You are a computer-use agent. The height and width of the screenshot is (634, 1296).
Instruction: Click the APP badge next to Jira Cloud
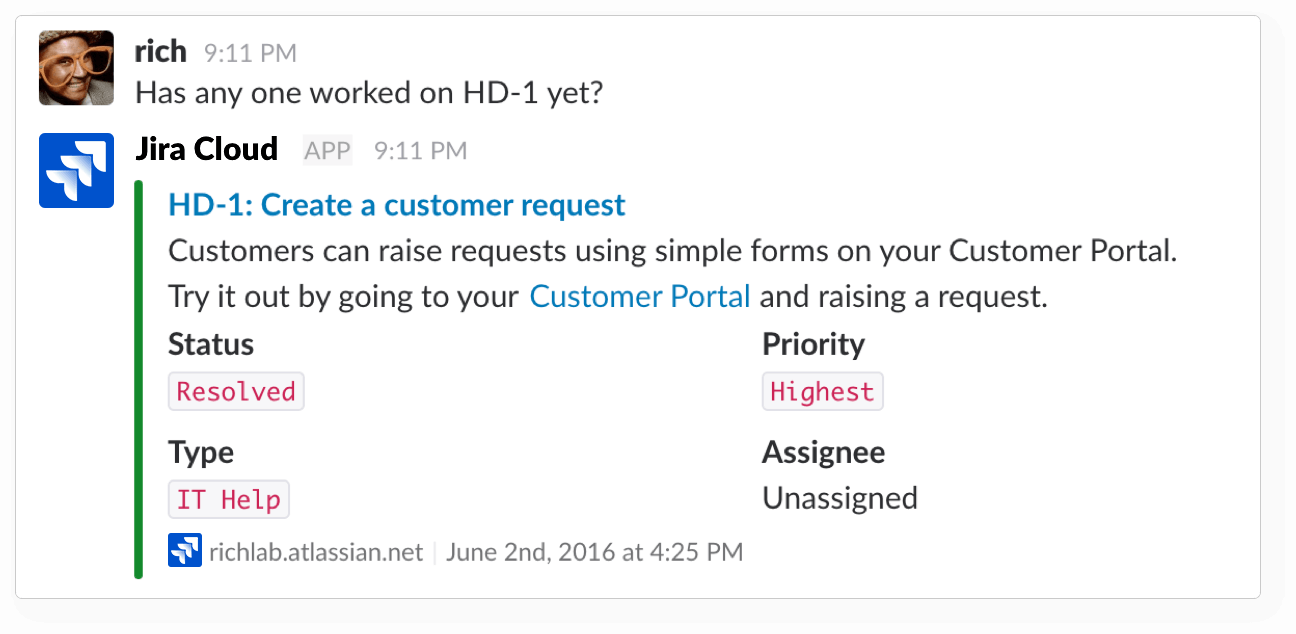pos(328,151)
